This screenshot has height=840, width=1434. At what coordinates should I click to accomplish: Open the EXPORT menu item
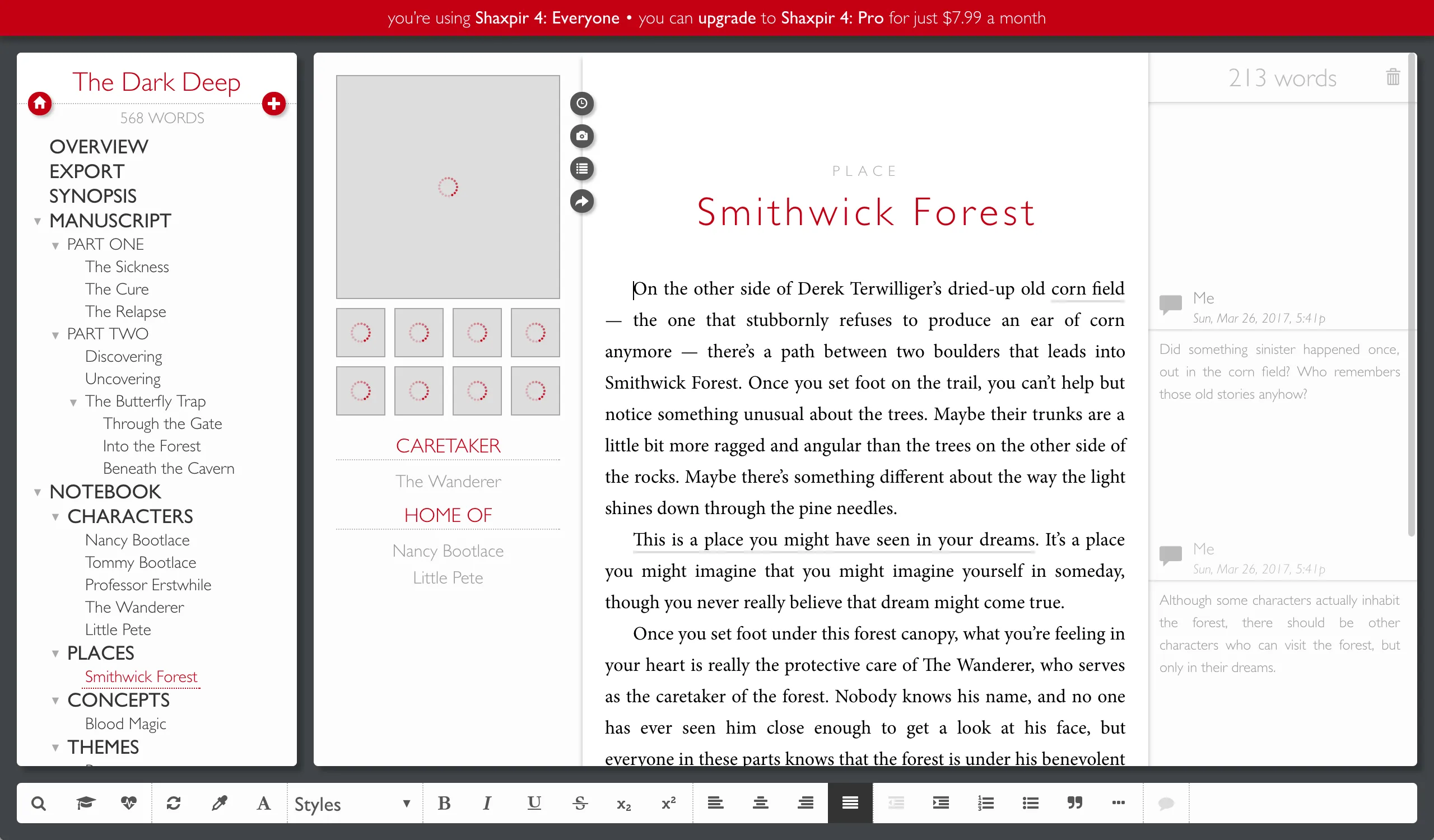[x=86, y=171]
